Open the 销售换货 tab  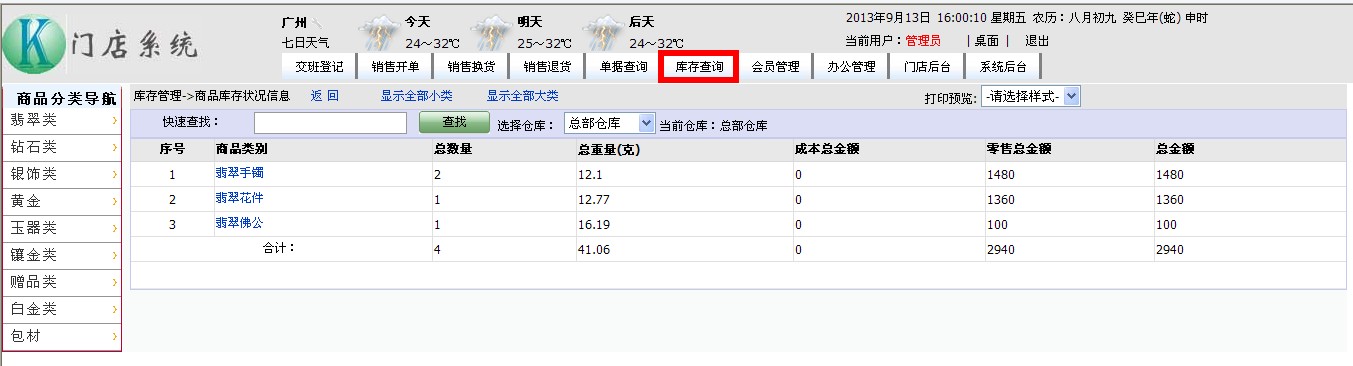click(471, 67)
